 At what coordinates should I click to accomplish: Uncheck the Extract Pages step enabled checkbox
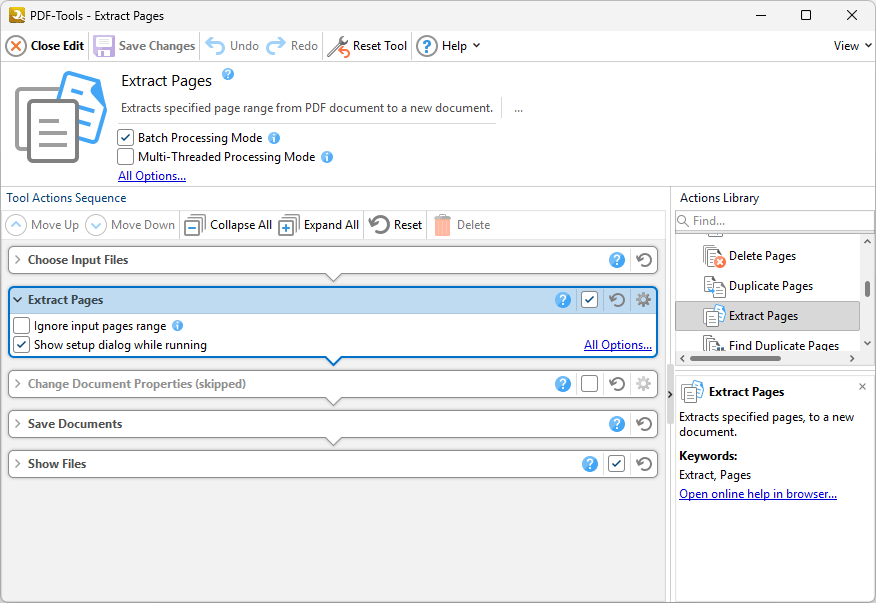point(589,300)
